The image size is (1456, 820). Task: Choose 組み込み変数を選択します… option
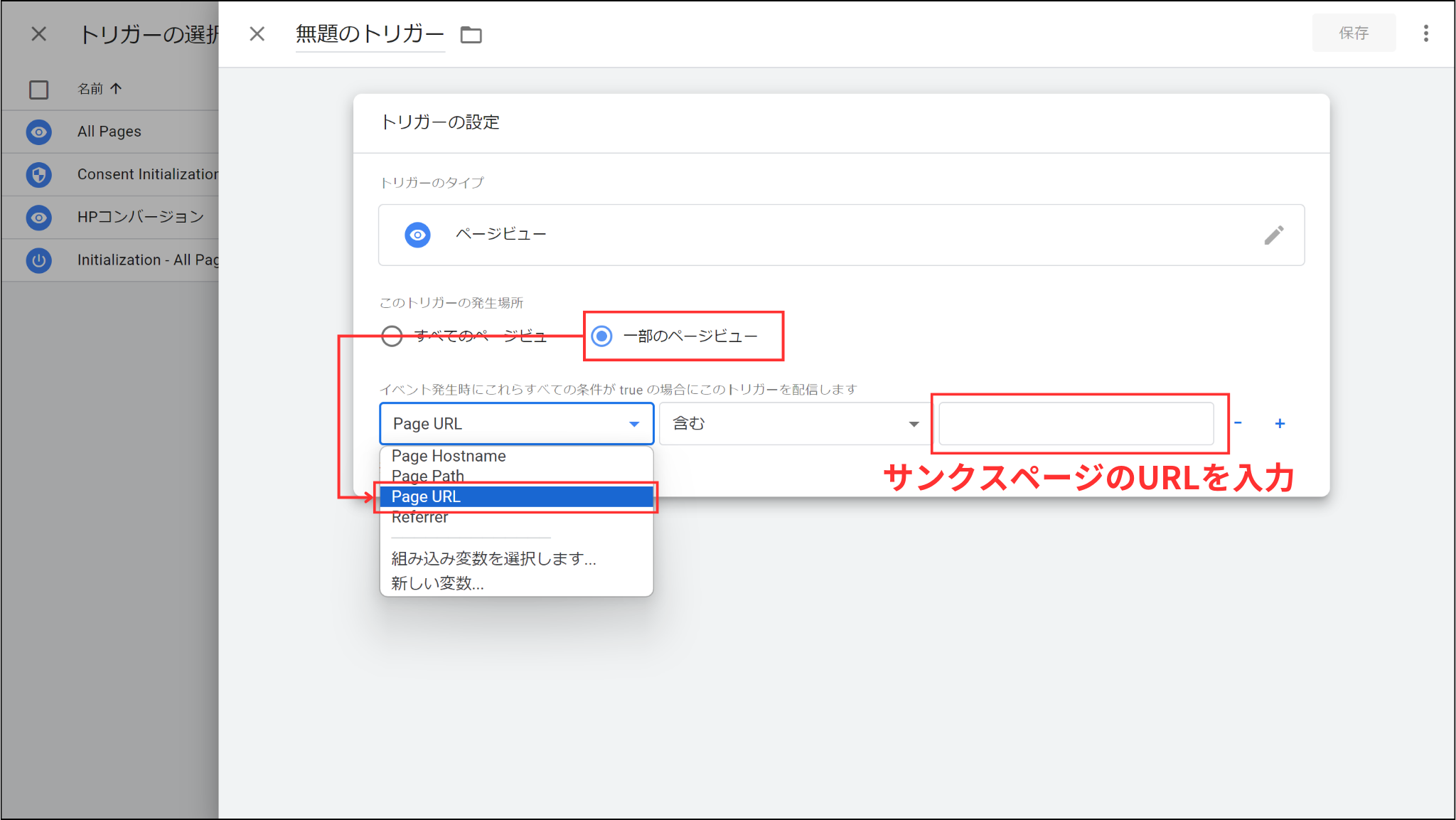pos(516,559)
